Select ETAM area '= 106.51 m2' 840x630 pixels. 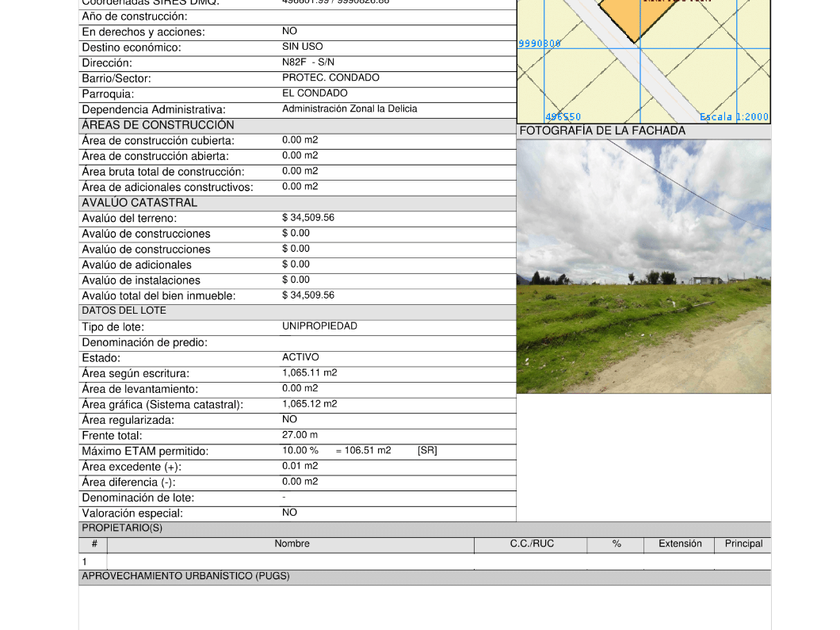tap(363, 451)
